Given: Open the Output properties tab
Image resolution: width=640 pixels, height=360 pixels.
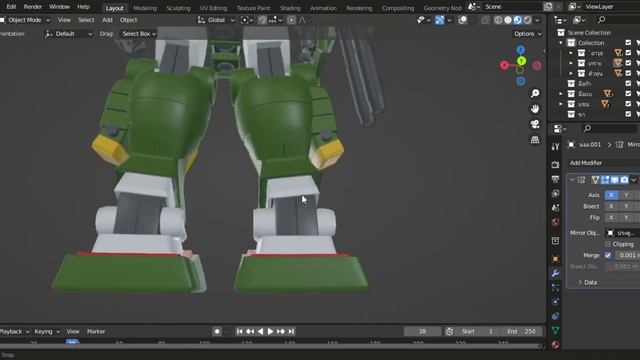Looking at the screenshot, I should point(555,179).
